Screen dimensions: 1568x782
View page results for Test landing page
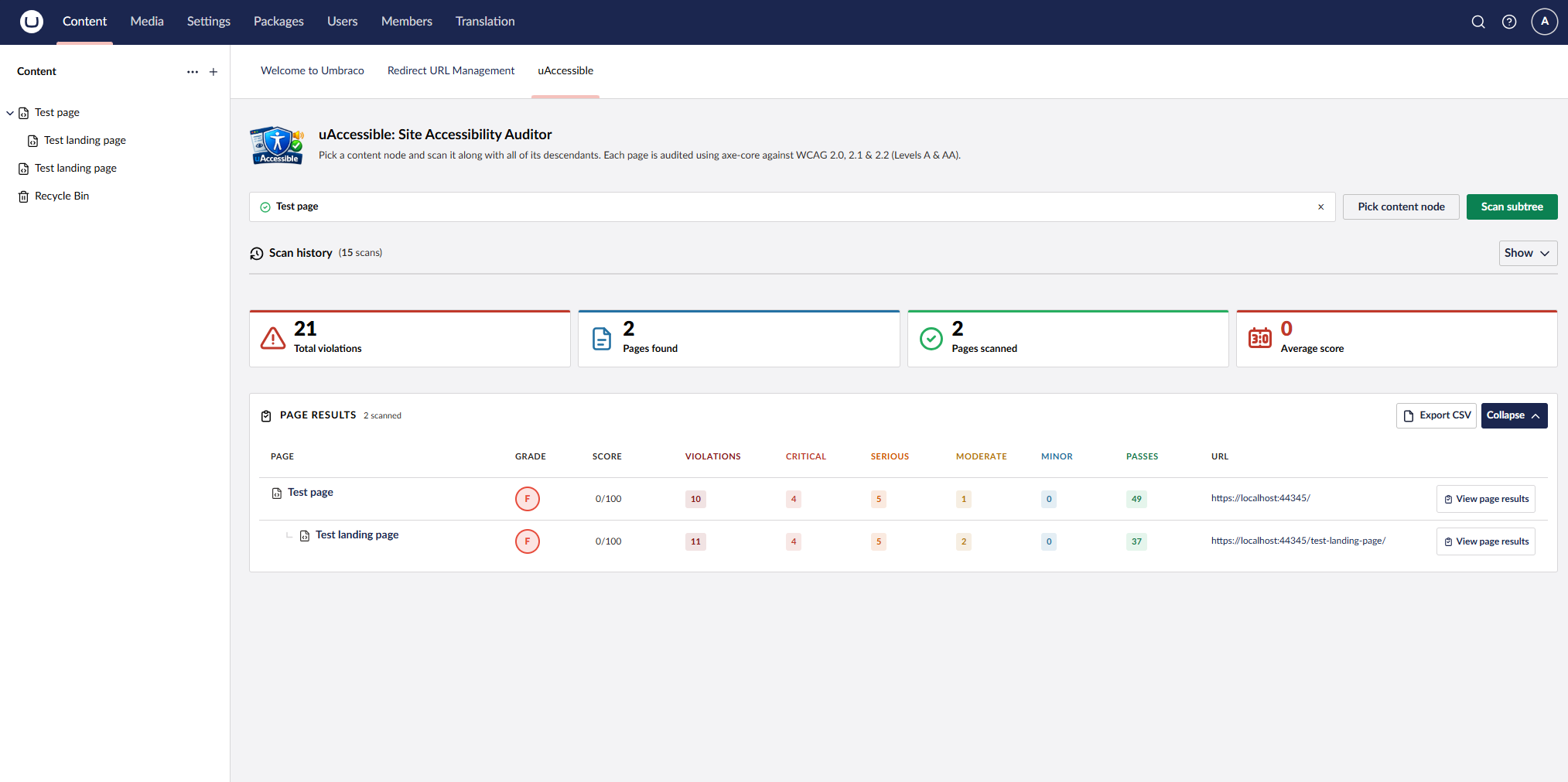pyautogui.click(x=1484, y=541)
